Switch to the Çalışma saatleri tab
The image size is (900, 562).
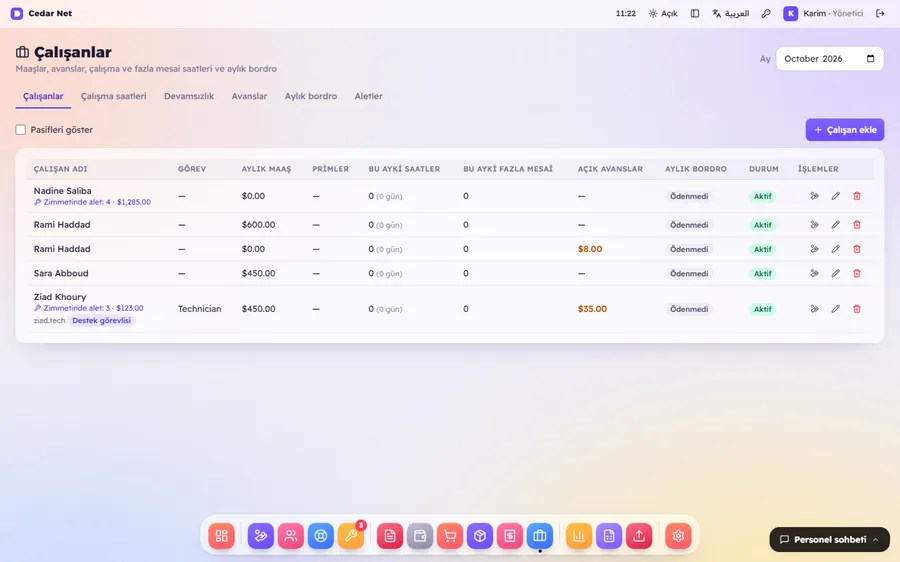(114, 96)
